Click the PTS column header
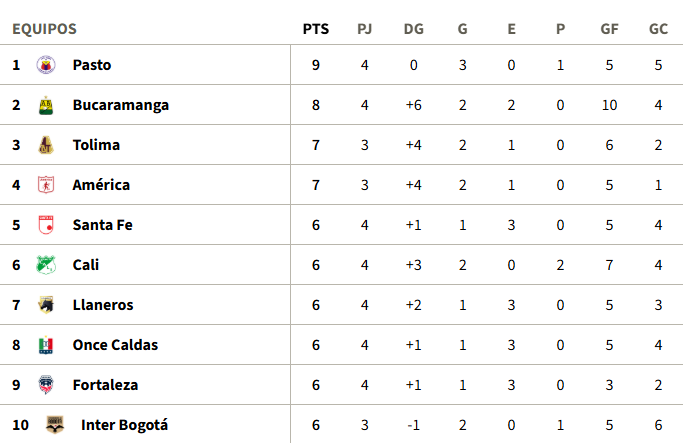The height and width of the screenshot is (443, 683). coord(316,29)
